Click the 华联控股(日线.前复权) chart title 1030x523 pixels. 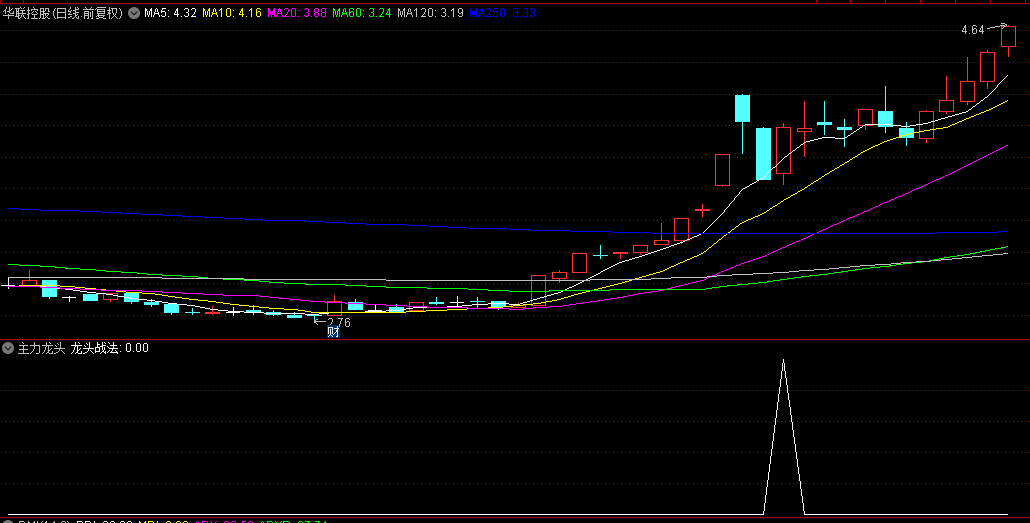coord(63,13)
